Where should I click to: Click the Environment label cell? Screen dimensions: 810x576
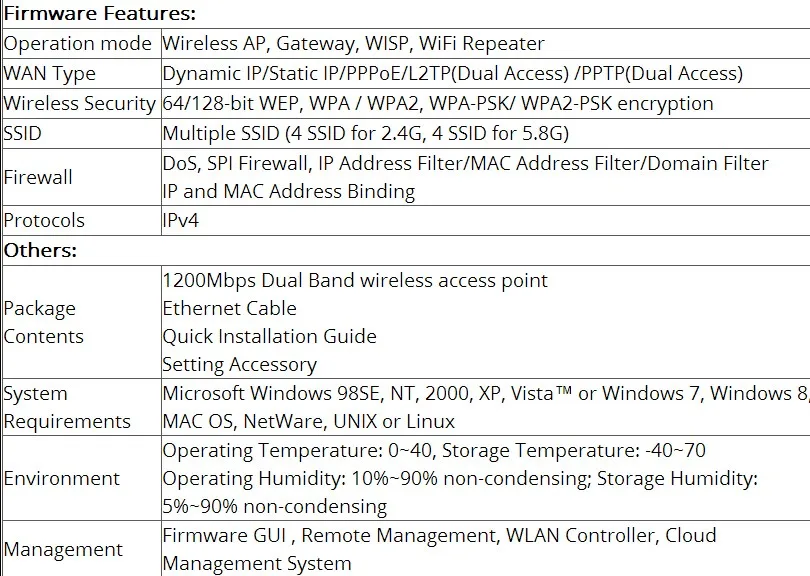(x=62, y=478)
